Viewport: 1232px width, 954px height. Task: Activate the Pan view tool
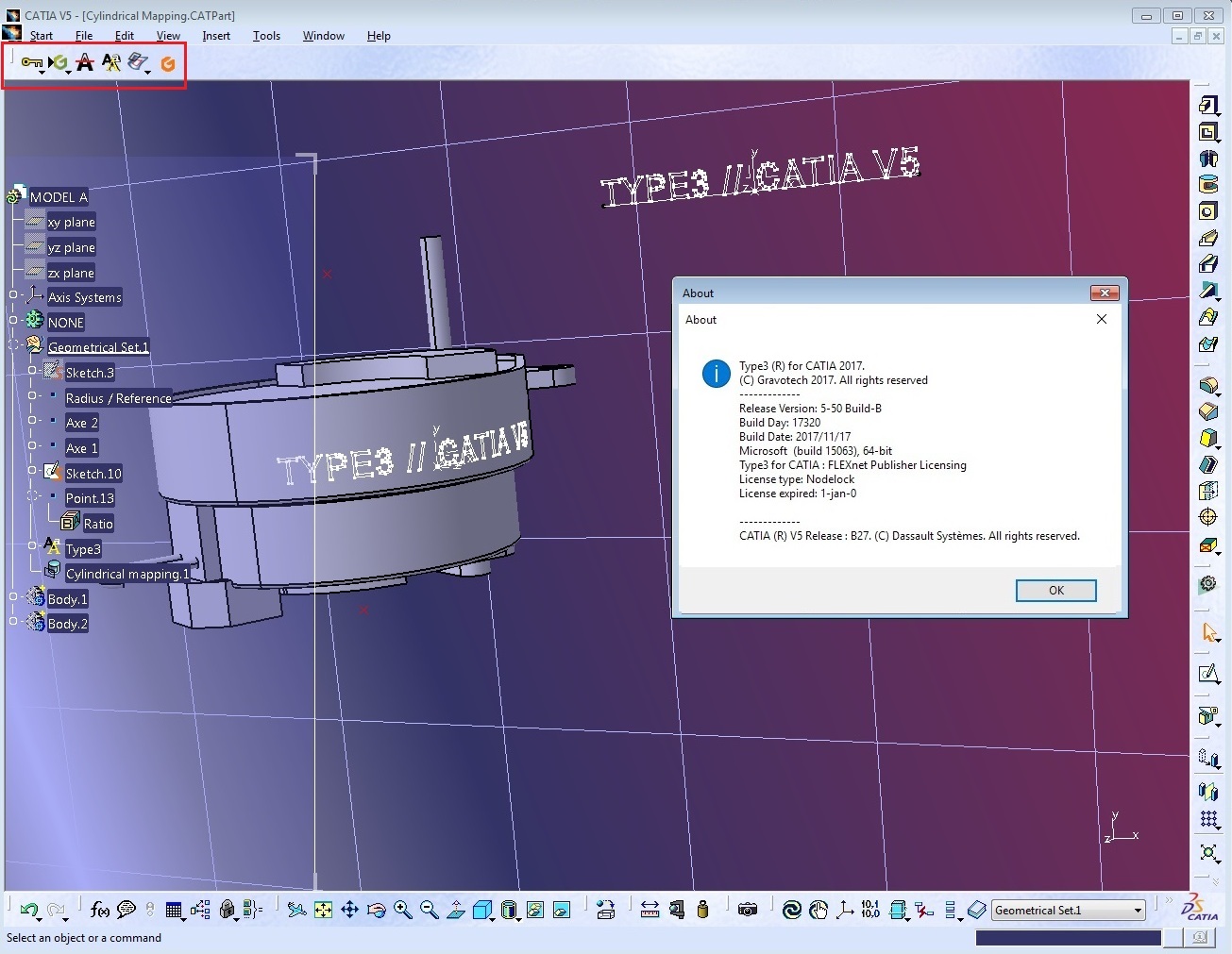click(x=349, y=910)
